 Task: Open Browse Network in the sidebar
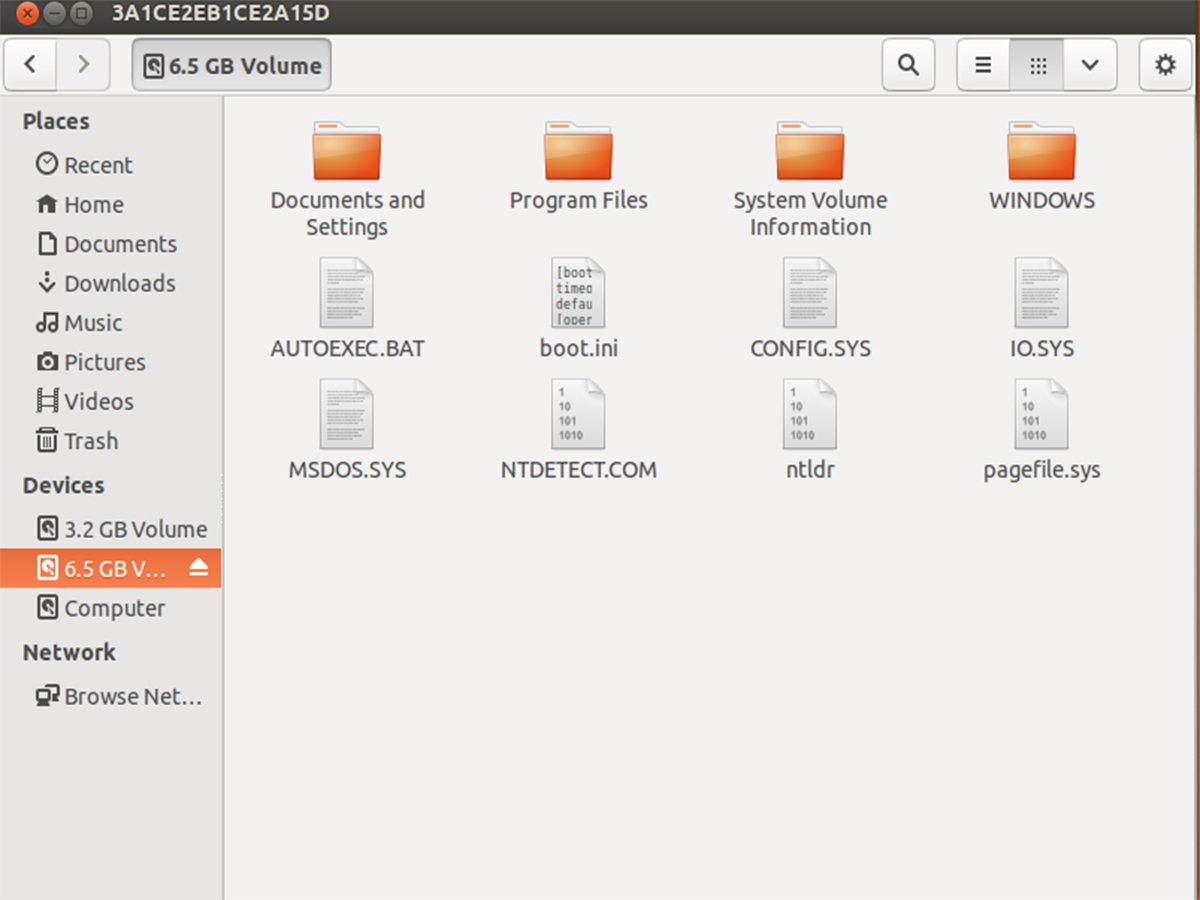click(x=111, y=696)
